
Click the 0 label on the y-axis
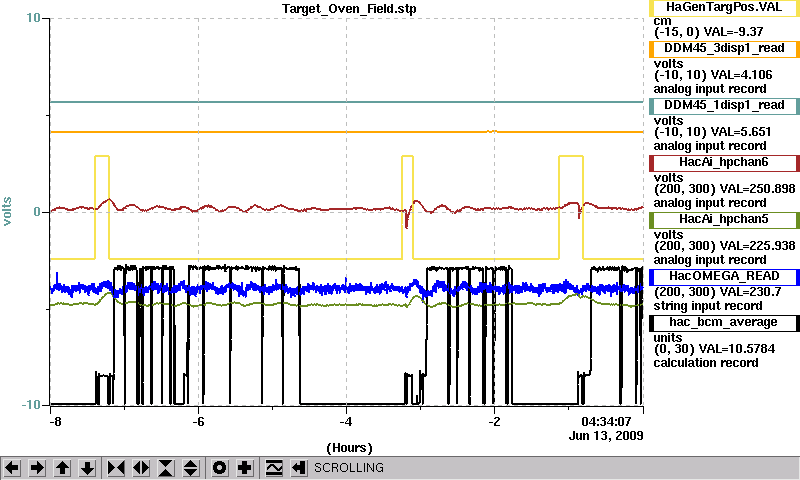[x=37, y=212]
